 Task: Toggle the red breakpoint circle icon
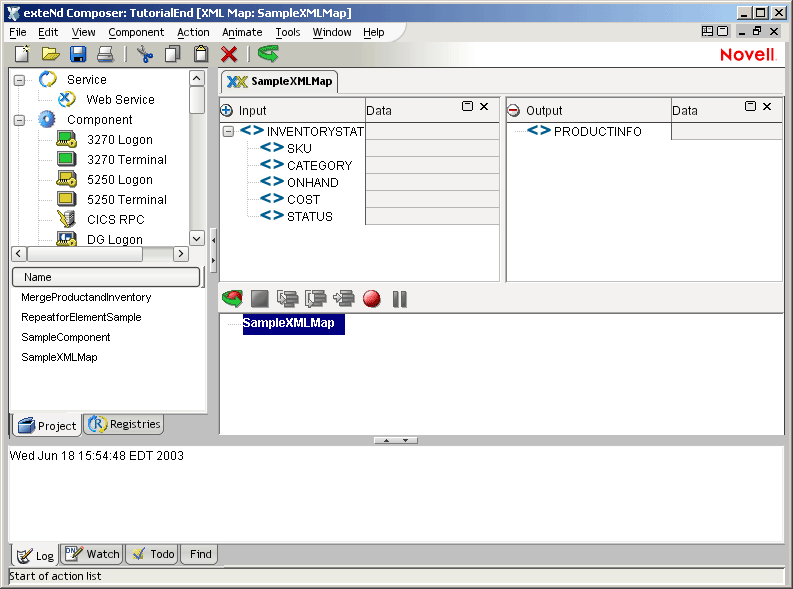click(372, 299)
